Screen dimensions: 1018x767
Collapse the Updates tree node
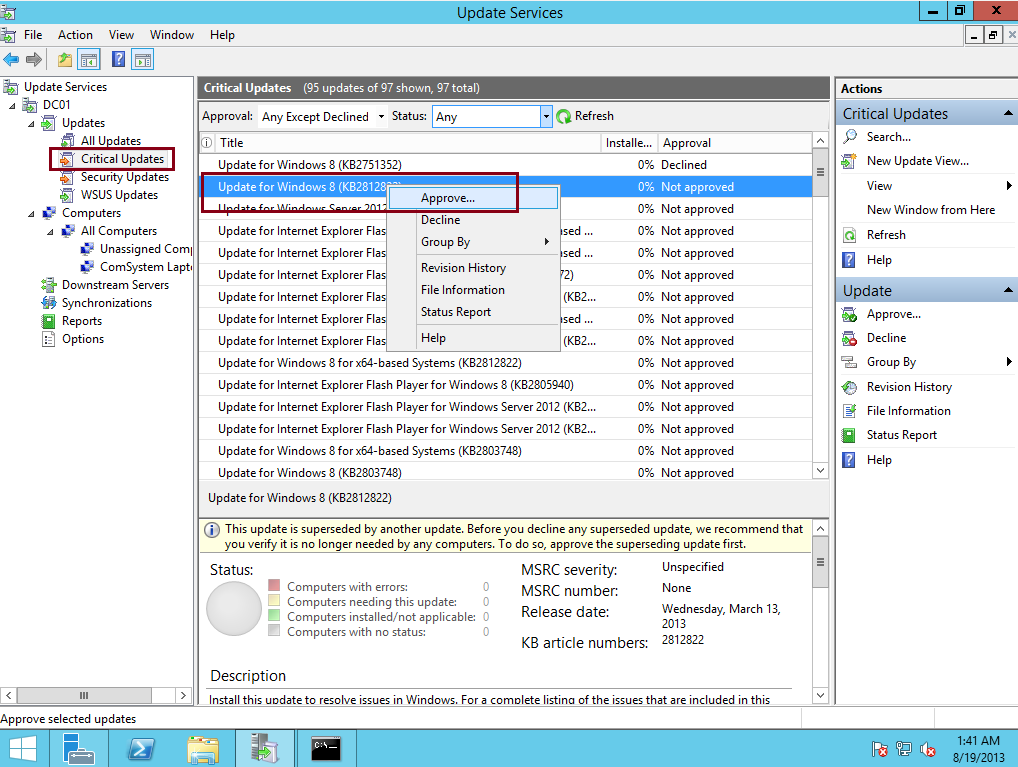(x=31, y=123)
